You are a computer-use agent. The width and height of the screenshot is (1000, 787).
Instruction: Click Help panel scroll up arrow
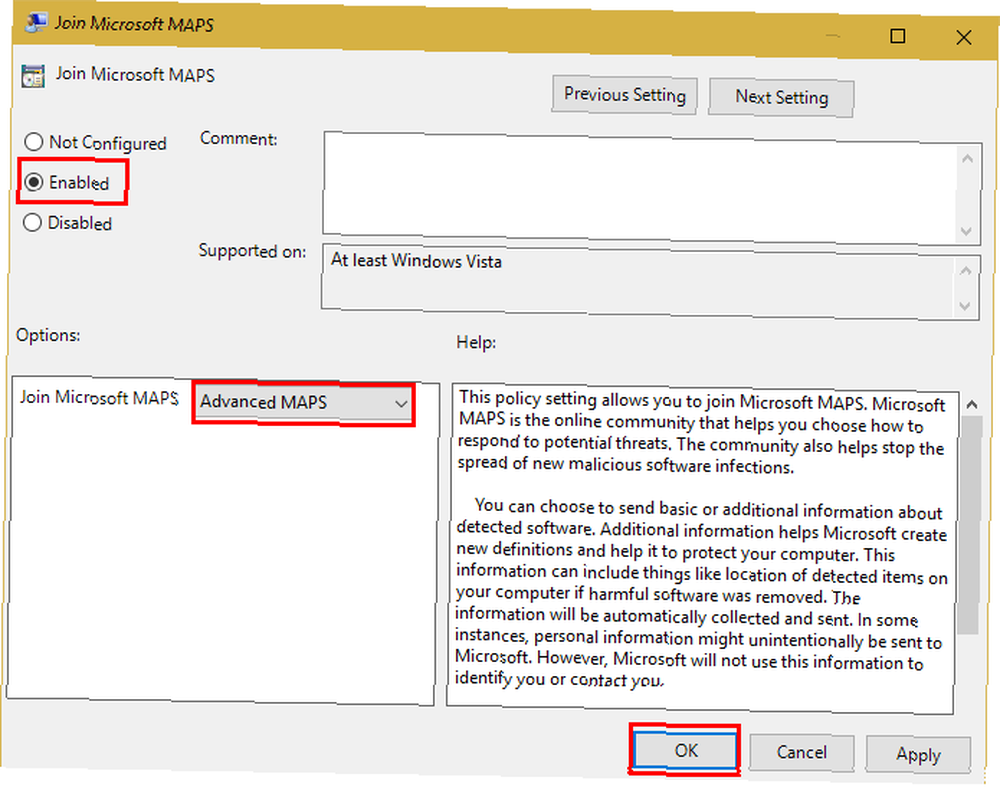[971, 404]
